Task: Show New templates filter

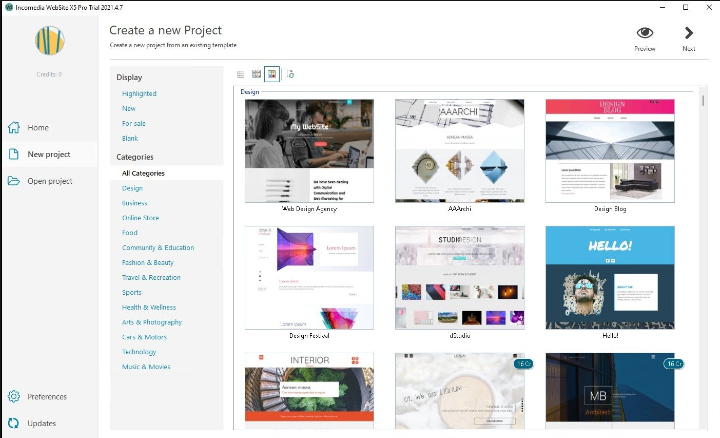Action: (129, 108)
